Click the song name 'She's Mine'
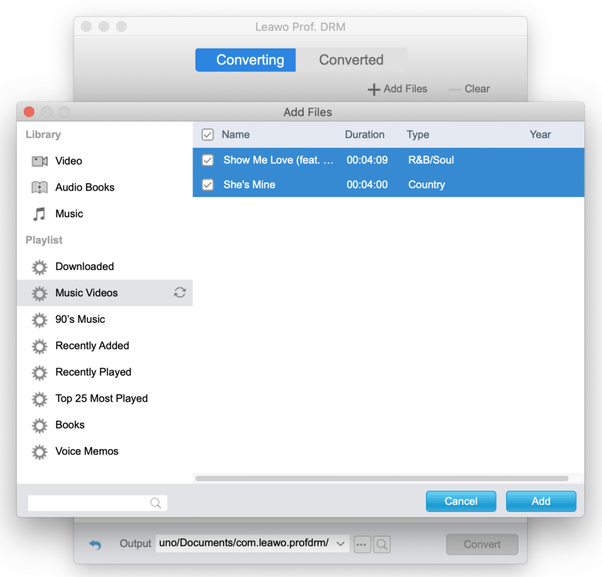 (249, 185)
